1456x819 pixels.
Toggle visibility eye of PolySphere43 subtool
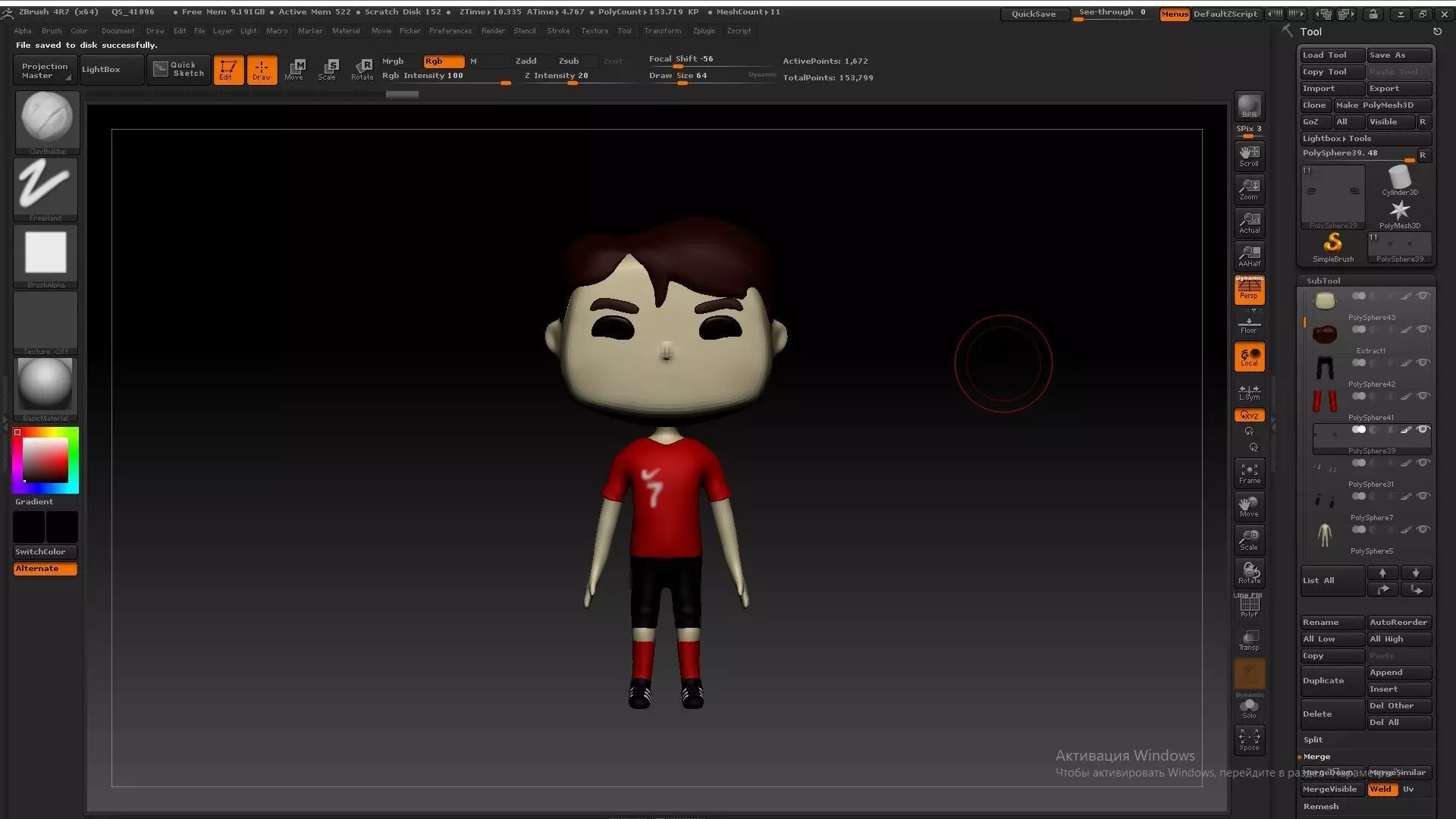1423,297
